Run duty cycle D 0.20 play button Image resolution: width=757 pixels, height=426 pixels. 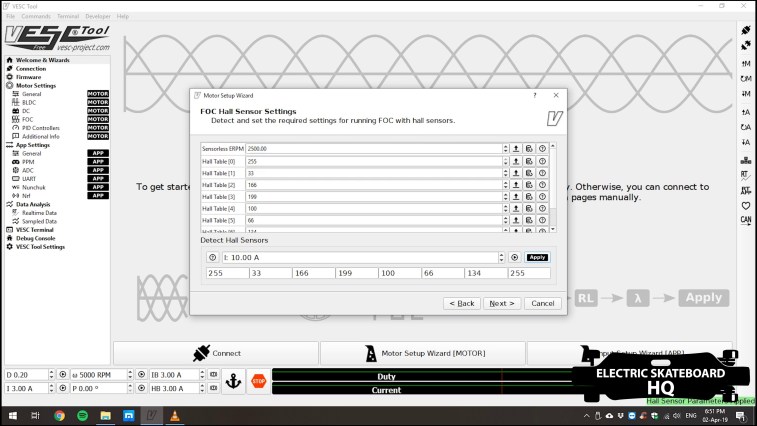[63, 373]
